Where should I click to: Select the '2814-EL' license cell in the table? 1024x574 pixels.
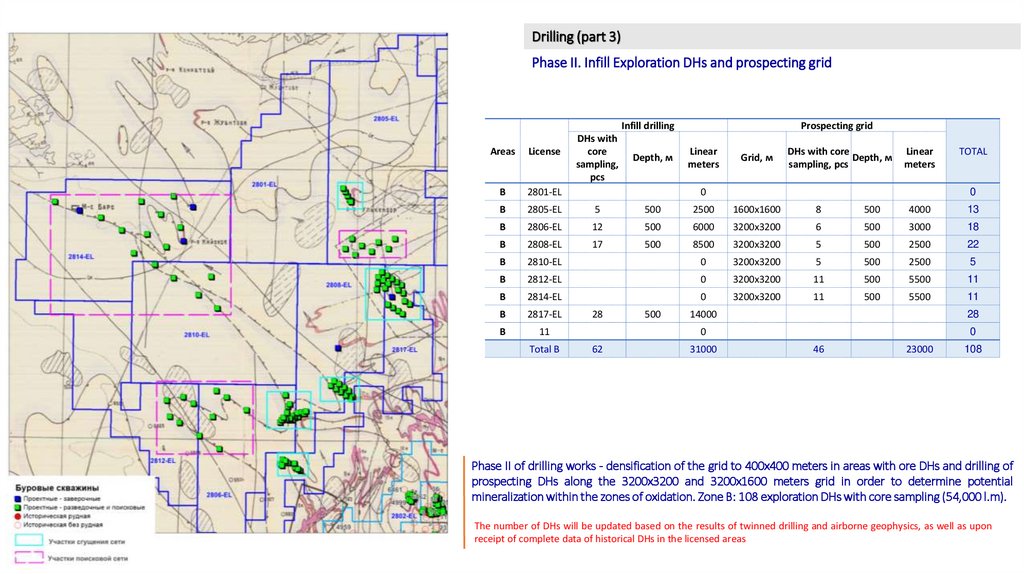(544, 296)
